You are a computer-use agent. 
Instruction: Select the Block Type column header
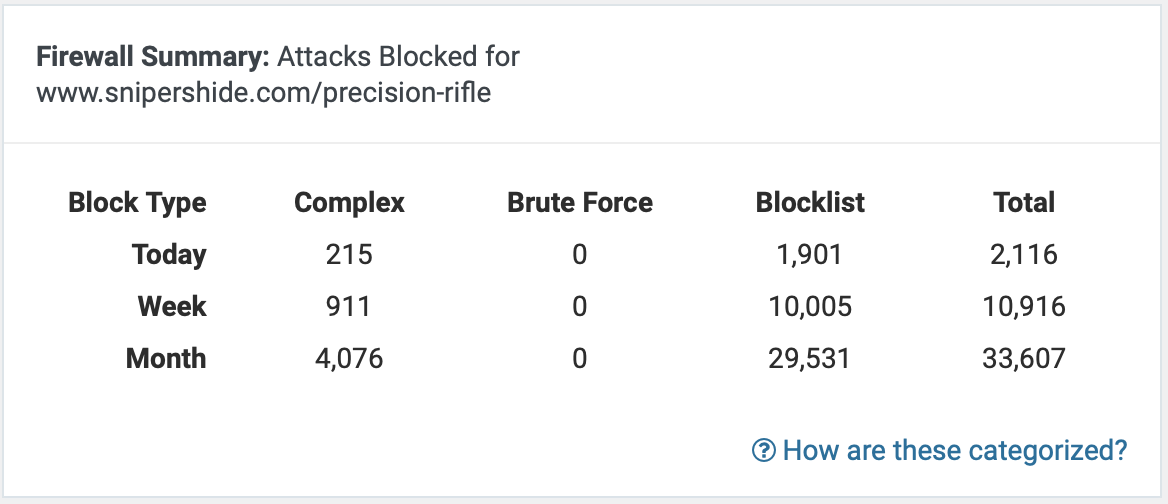tap(137, 203)
